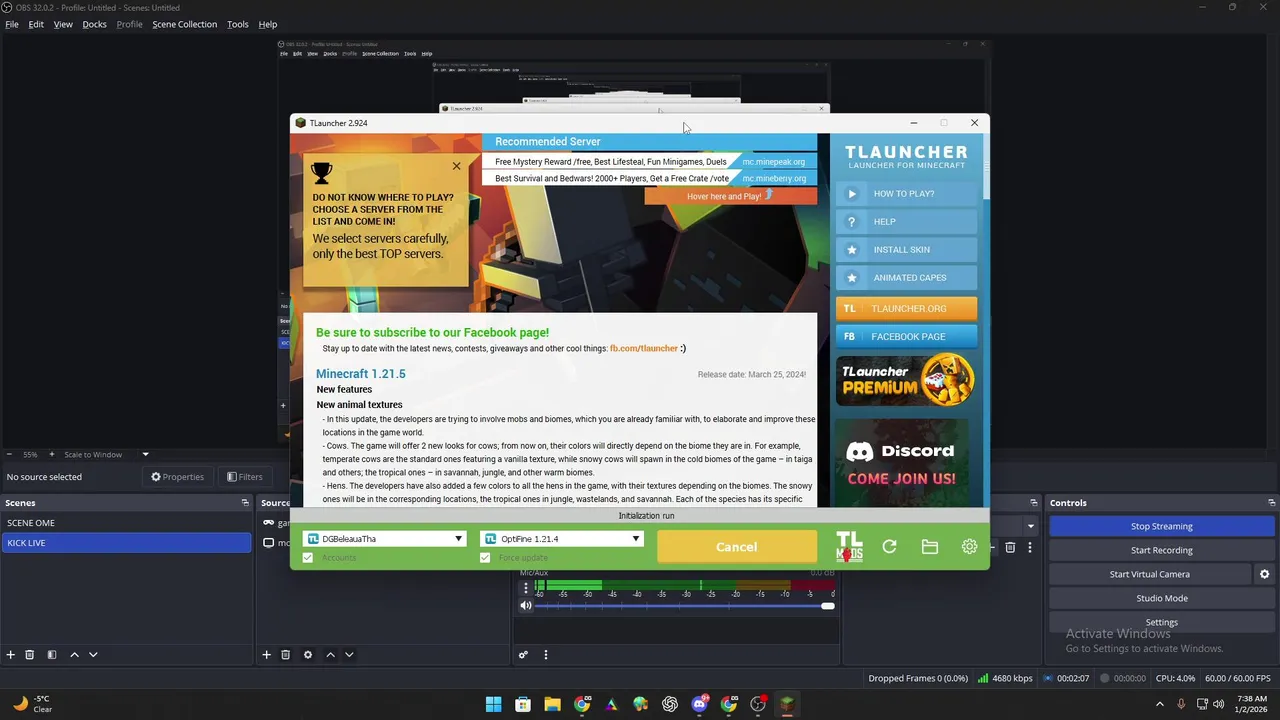
Task: Select the KICK LIVE scene
Action: [126, 543]
